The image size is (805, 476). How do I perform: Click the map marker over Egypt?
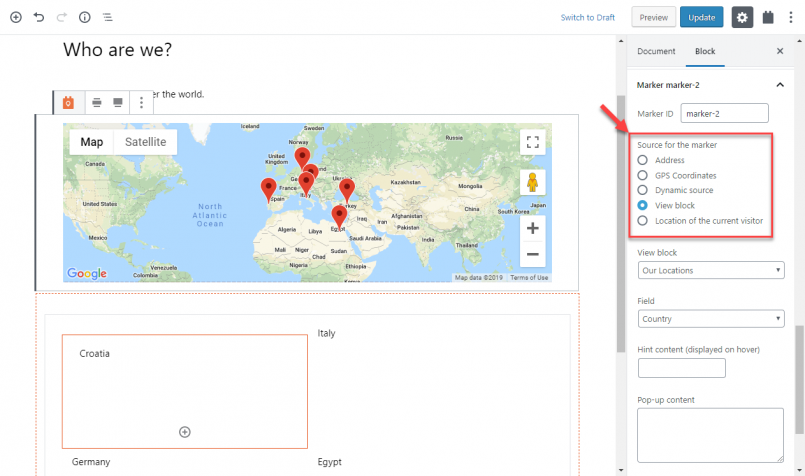[x=339, y=218]
